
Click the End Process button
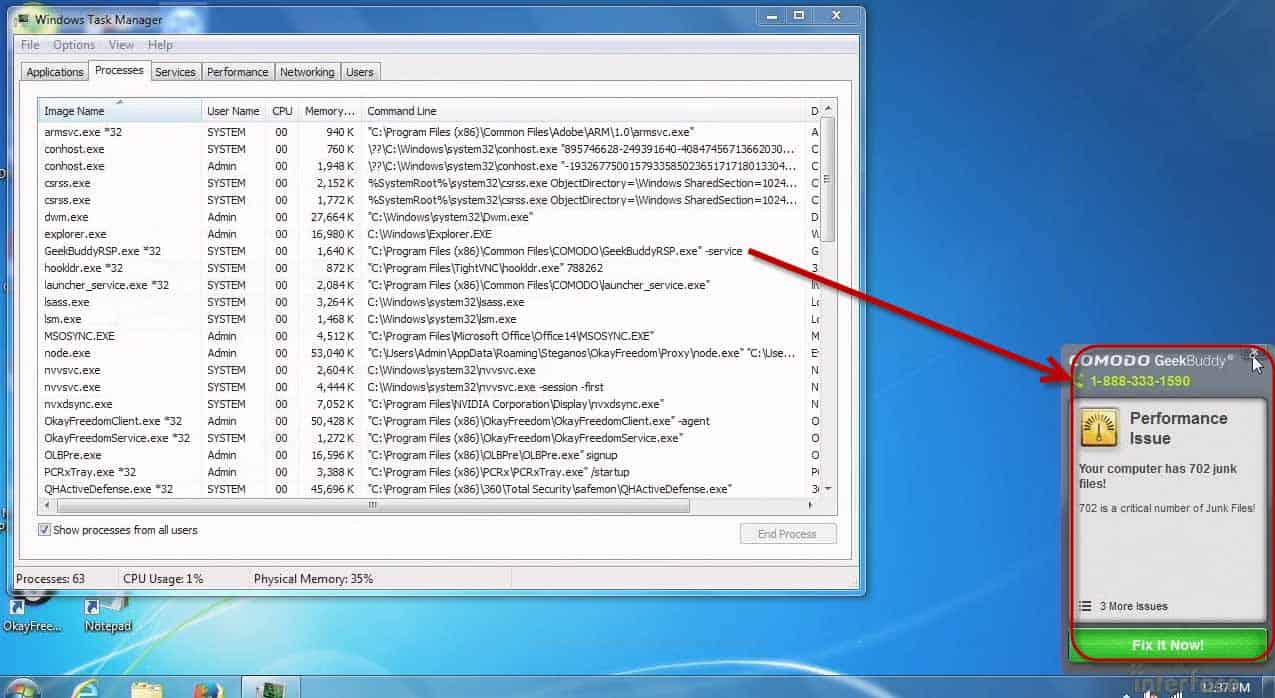pyautogui.click(x=787, y=534)
